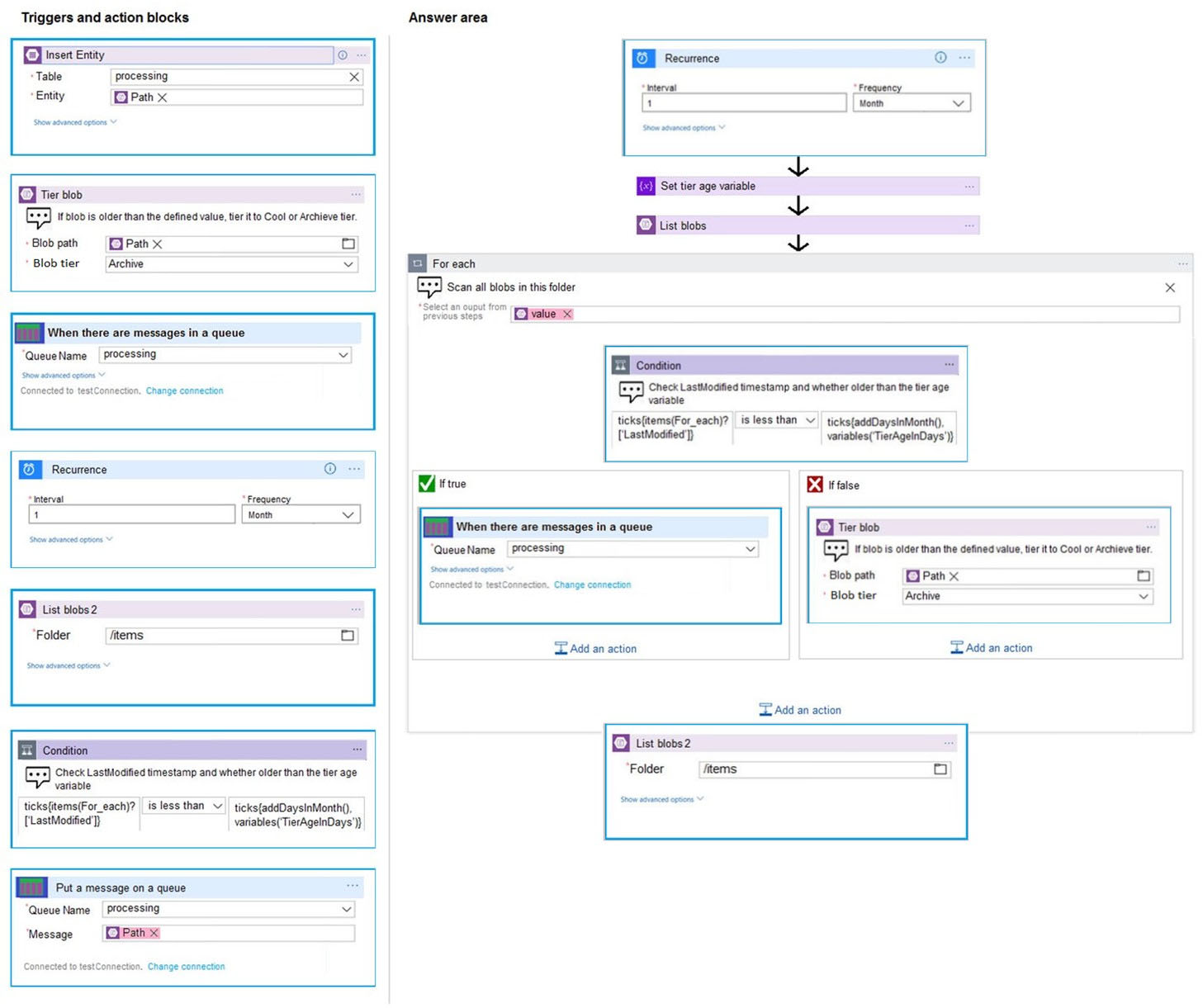
Task: Select the green If true checkmark
Action: 427,484
